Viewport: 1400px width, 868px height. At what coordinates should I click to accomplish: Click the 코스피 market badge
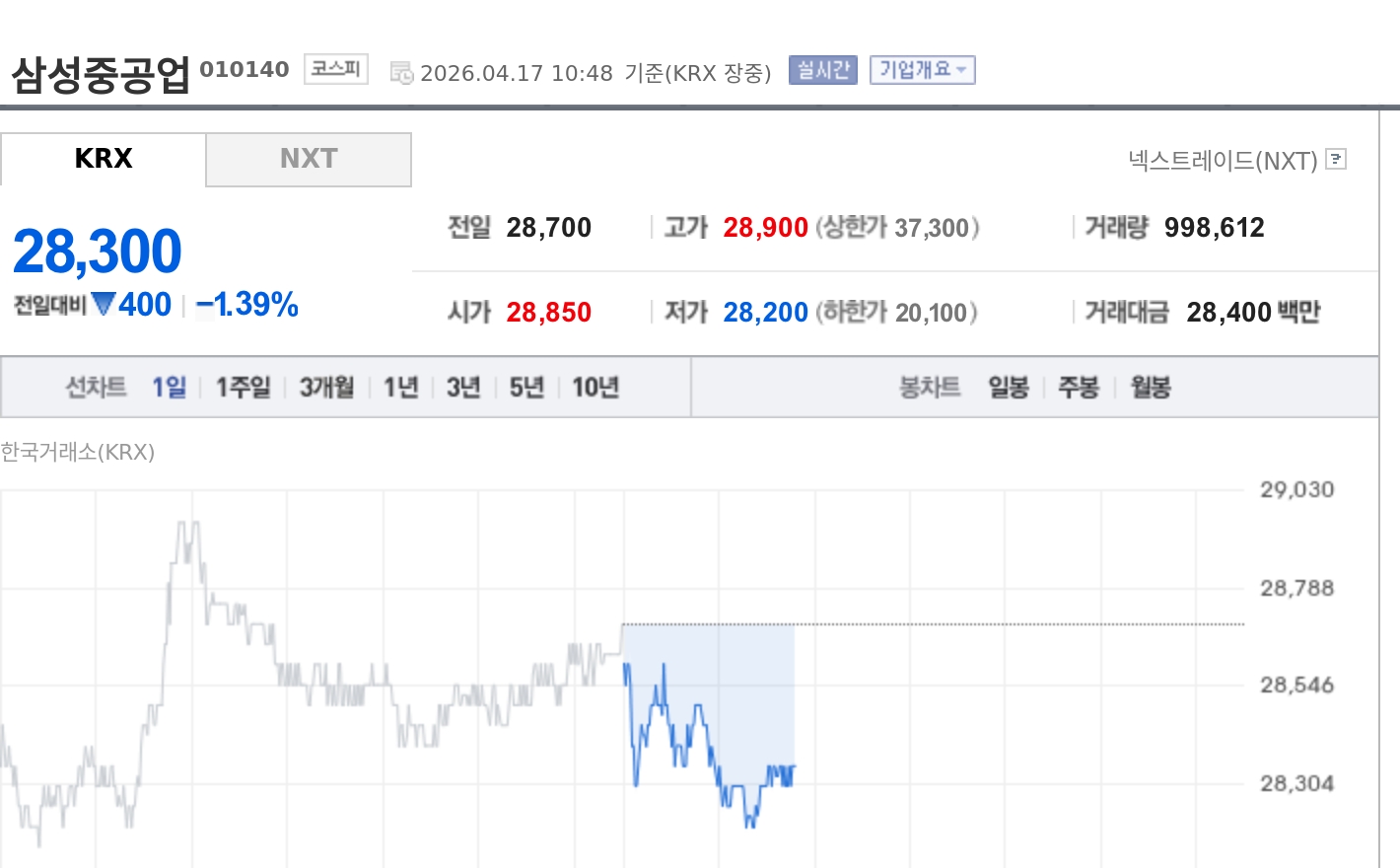[x=335, y=69]
